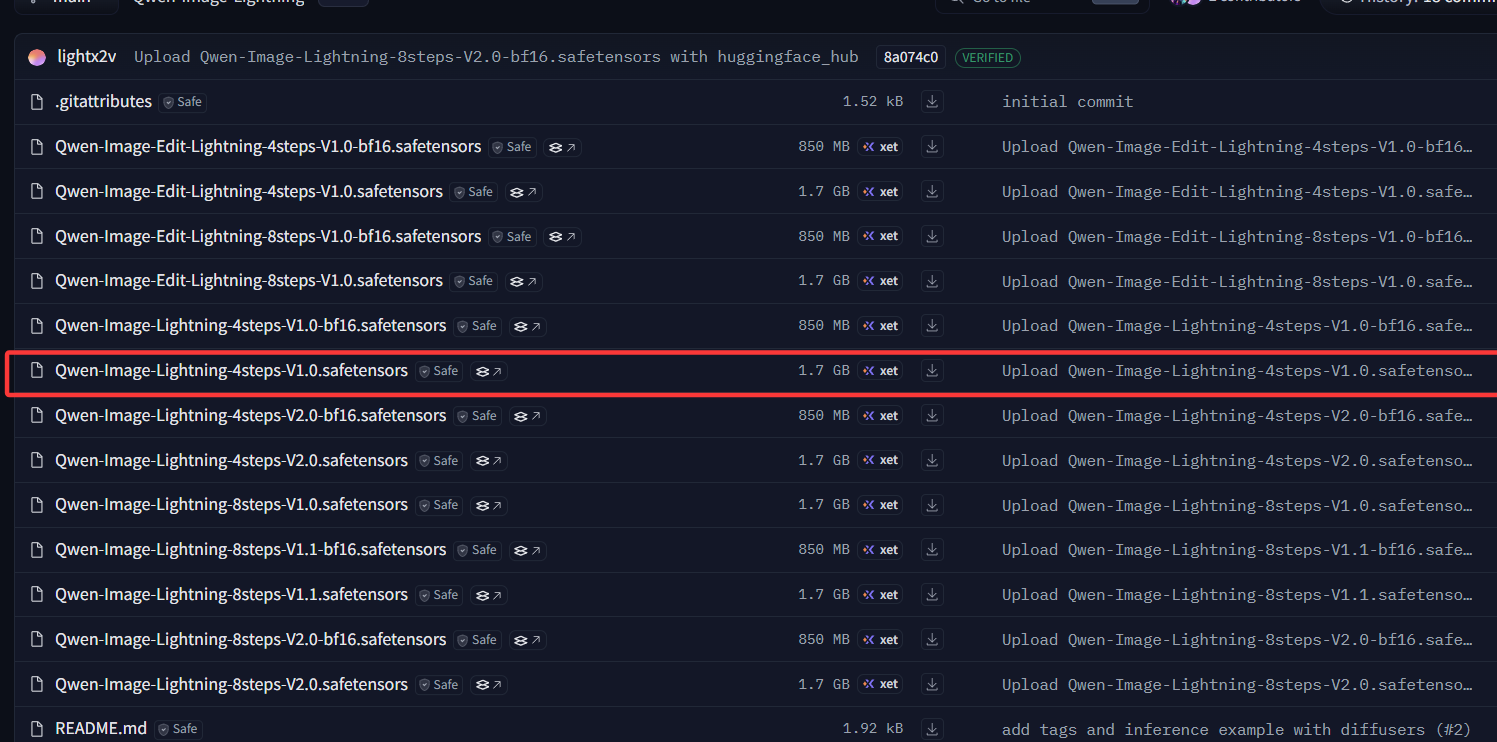Click xet badge on Qwen-Image-Lightning-8steps-V2.0-bf16 row

tap(881, 640)
